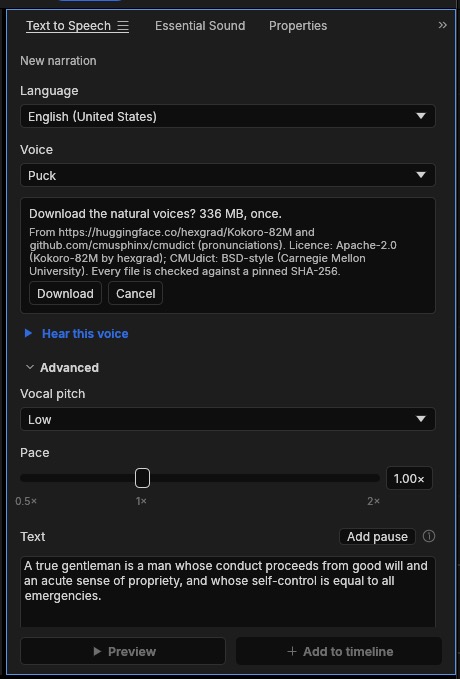This screenshot has width=460, height=679.
Task: Click the New narration heading
Action: pyautogui.click(x=58, y=61)
